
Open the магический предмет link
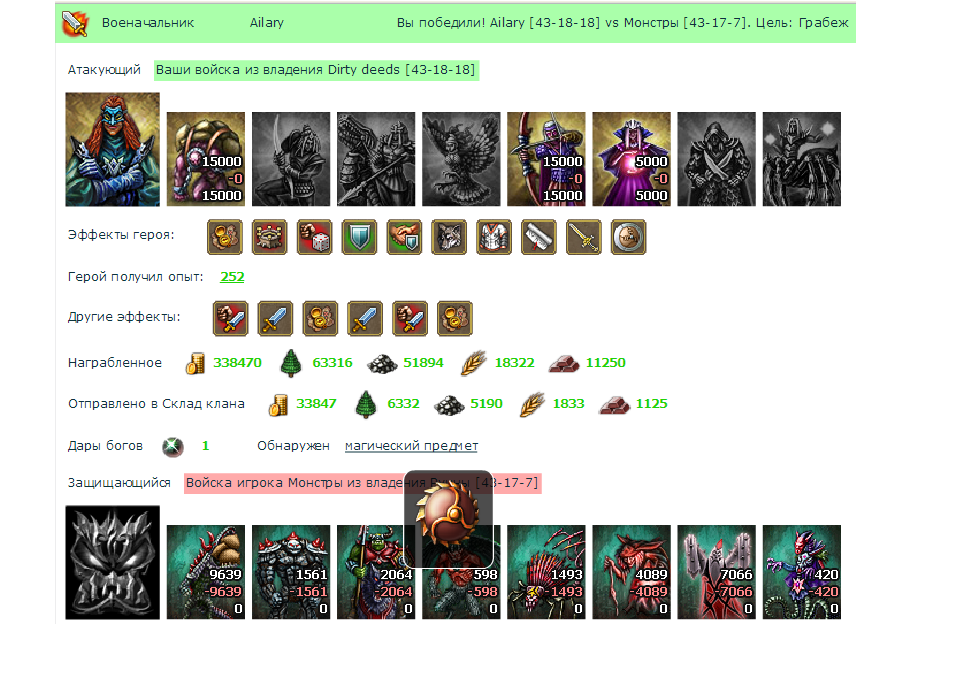pyautogui.click(x=411, y=446)
